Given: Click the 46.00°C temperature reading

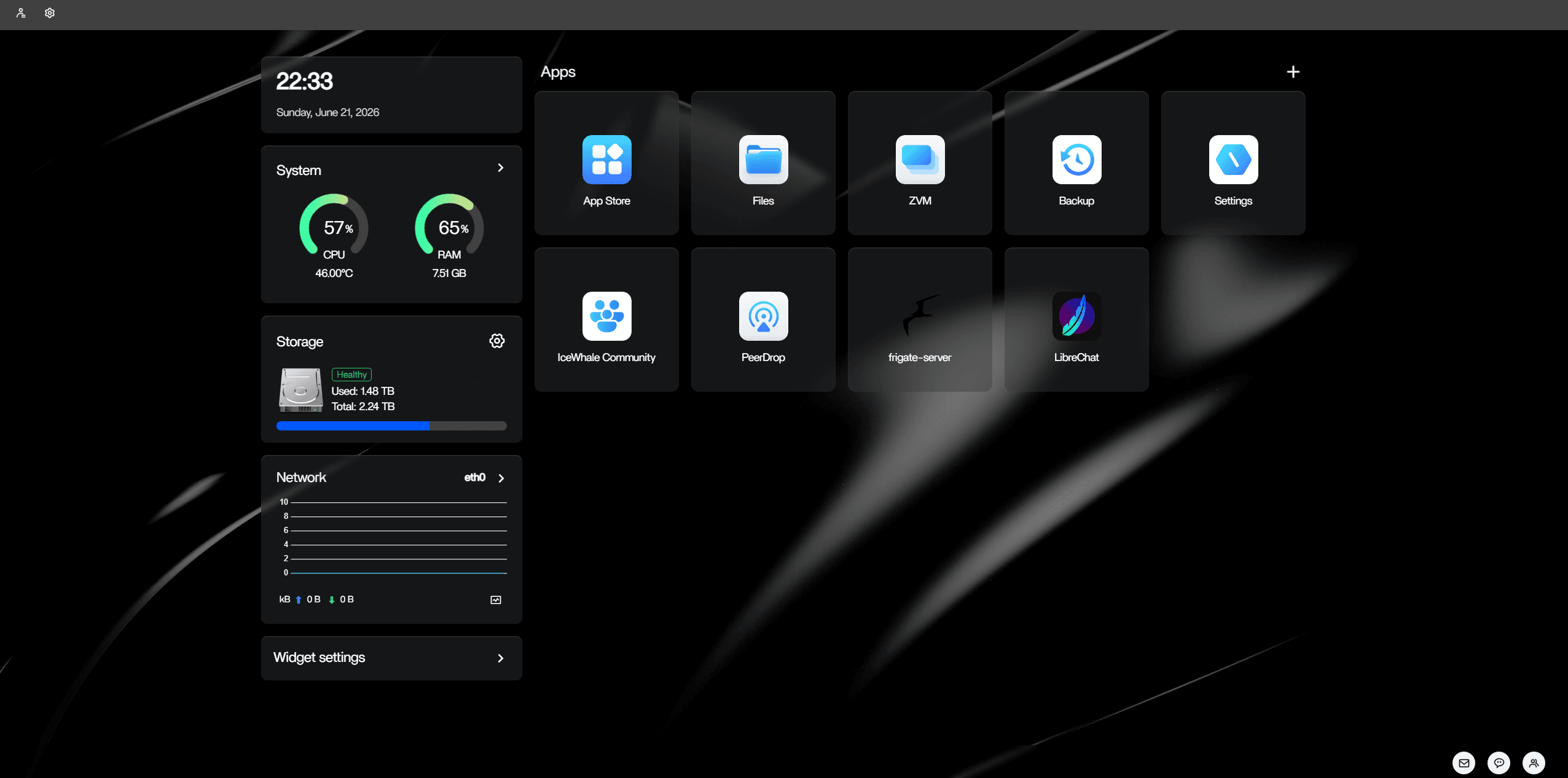Looking at the screenshot, I should point(334,273).
